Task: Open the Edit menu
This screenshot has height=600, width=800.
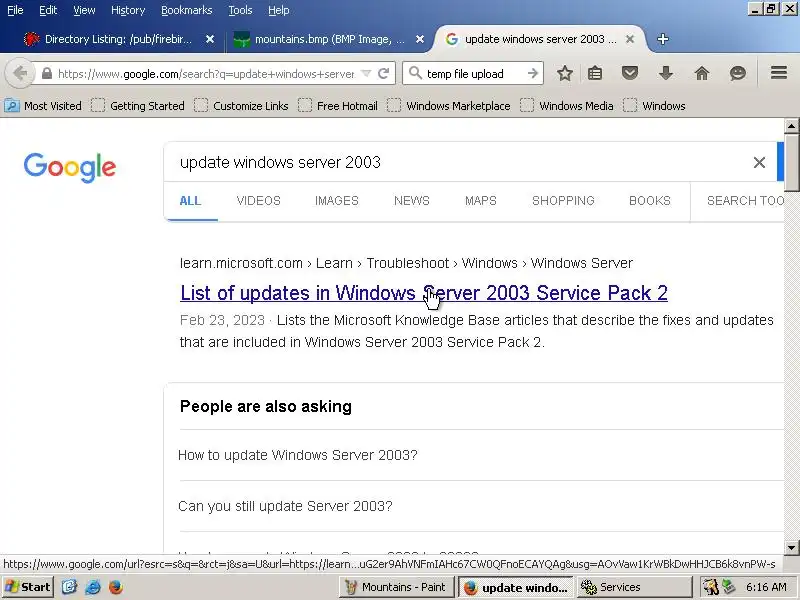Action: [48, 10]
